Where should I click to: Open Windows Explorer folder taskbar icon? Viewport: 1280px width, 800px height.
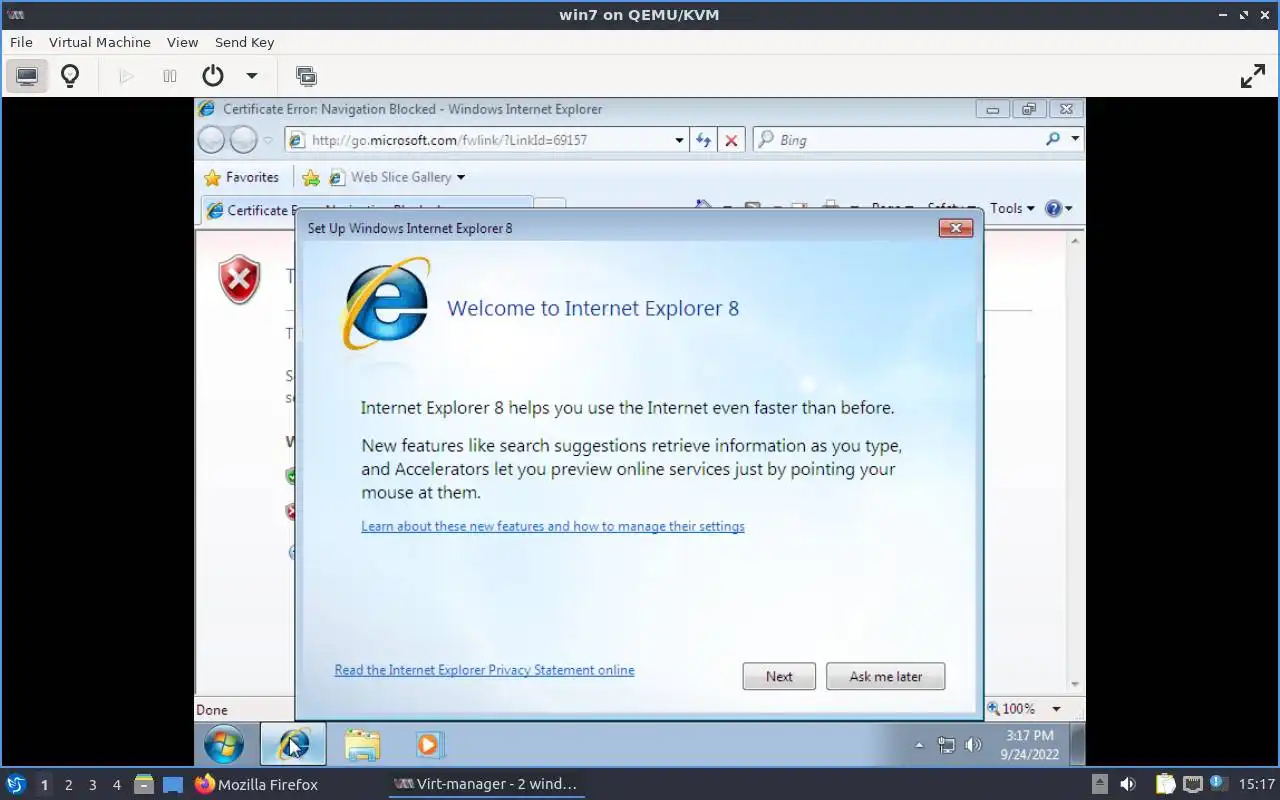click(x=362, y=745)
